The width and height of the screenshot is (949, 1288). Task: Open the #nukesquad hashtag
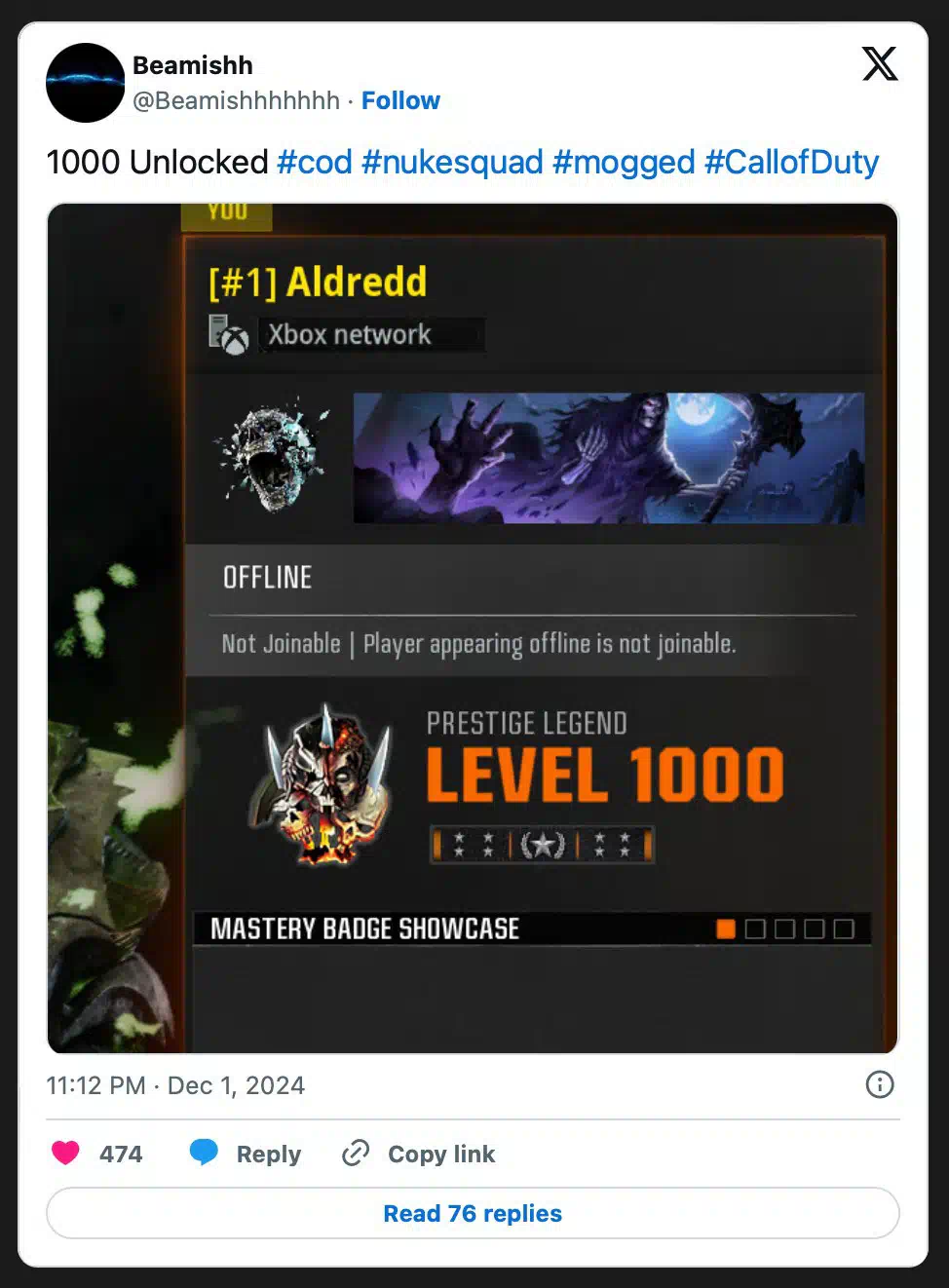pos(452,162)
